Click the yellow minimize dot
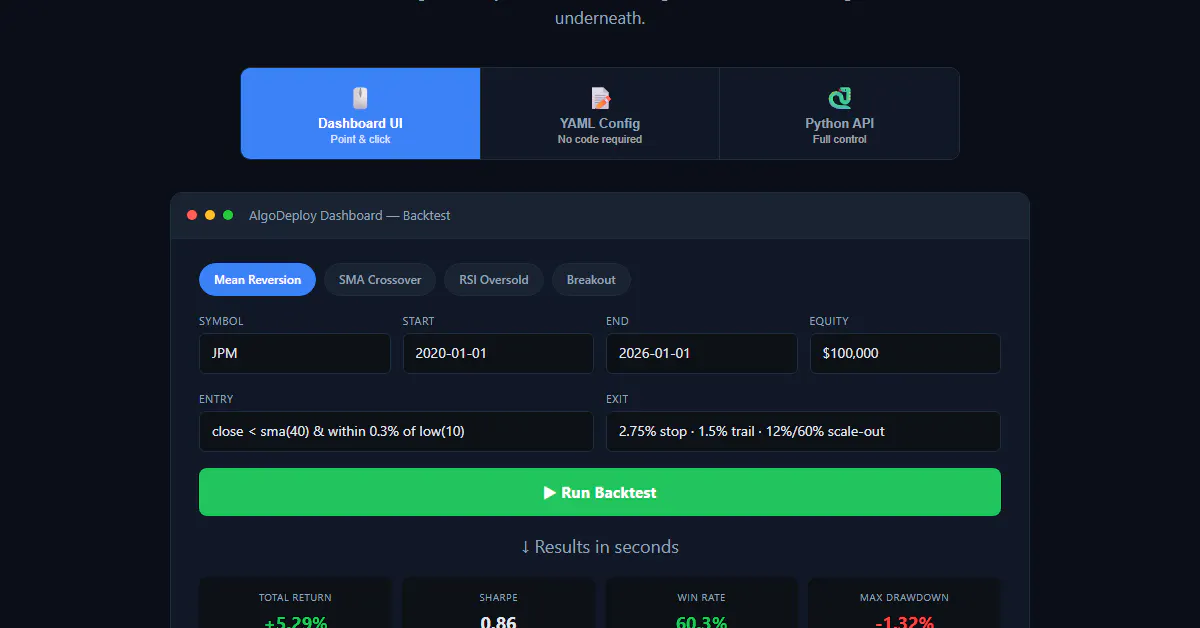 pyautogui.click(x=210, y=215)
